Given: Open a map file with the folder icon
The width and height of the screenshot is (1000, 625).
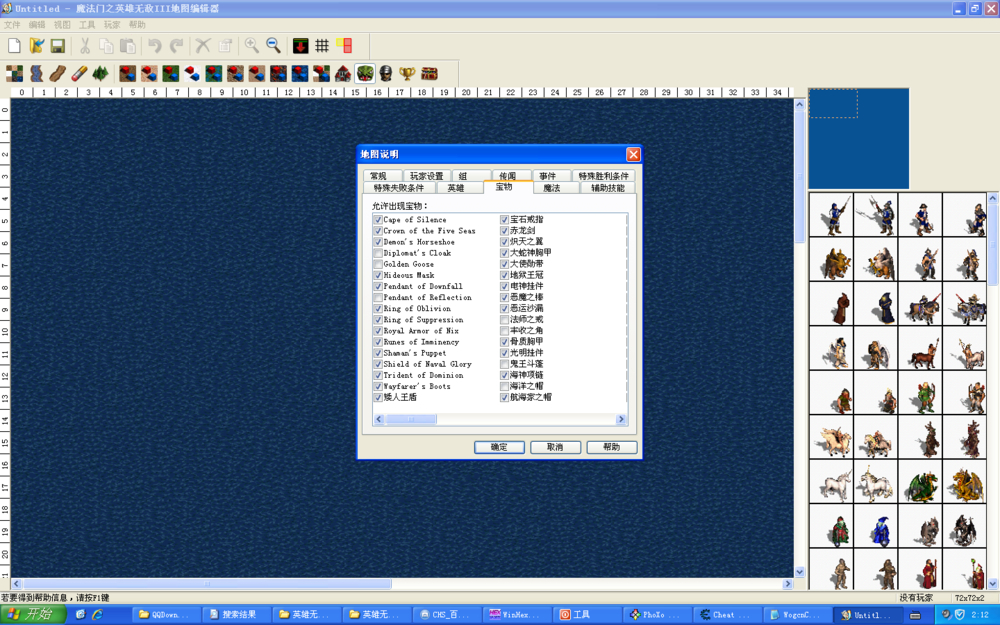Looking at the screenshot, I should 36,45.
